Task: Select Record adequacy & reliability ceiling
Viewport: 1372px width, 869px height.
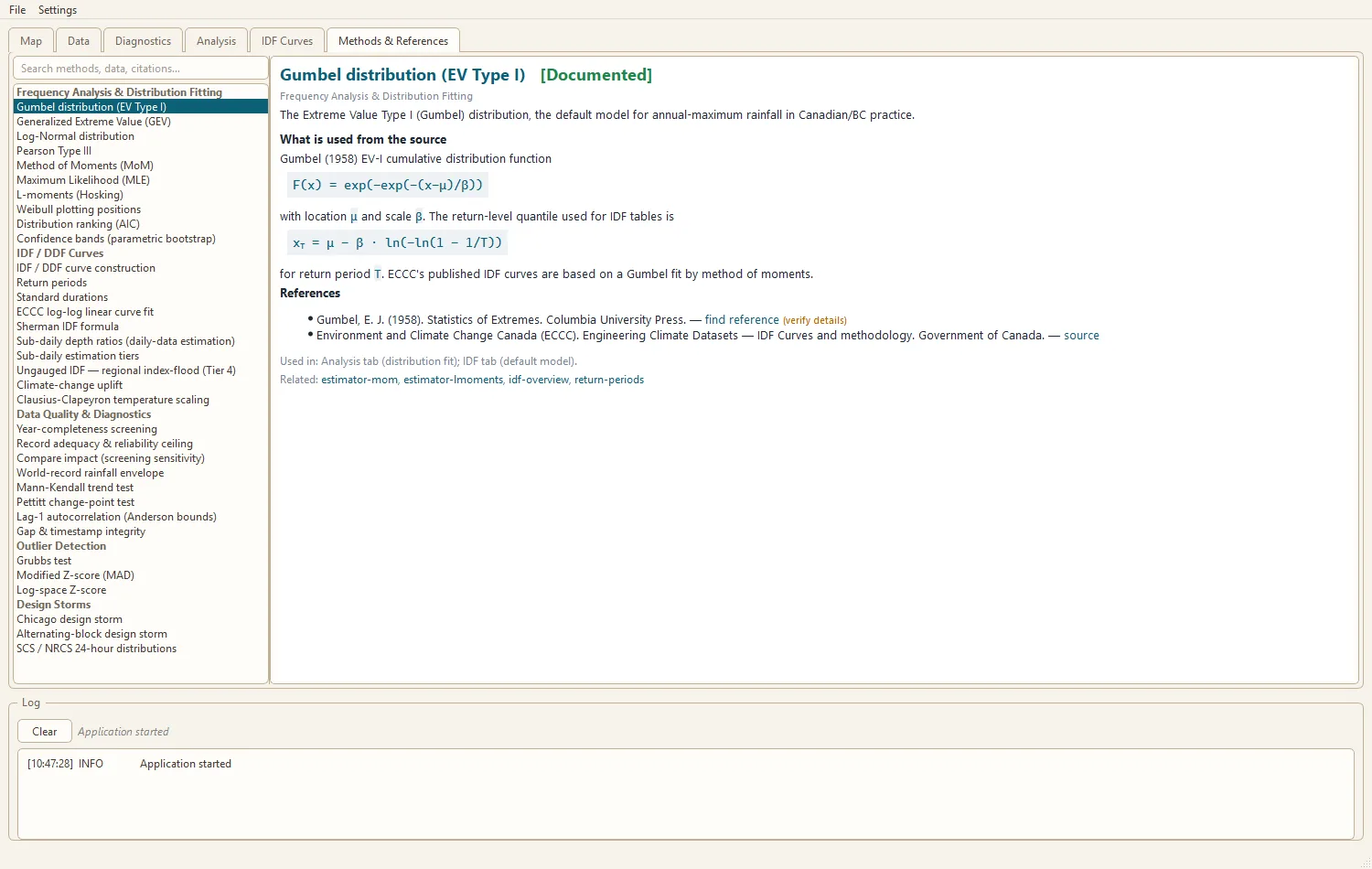Action: coord(141,444)
